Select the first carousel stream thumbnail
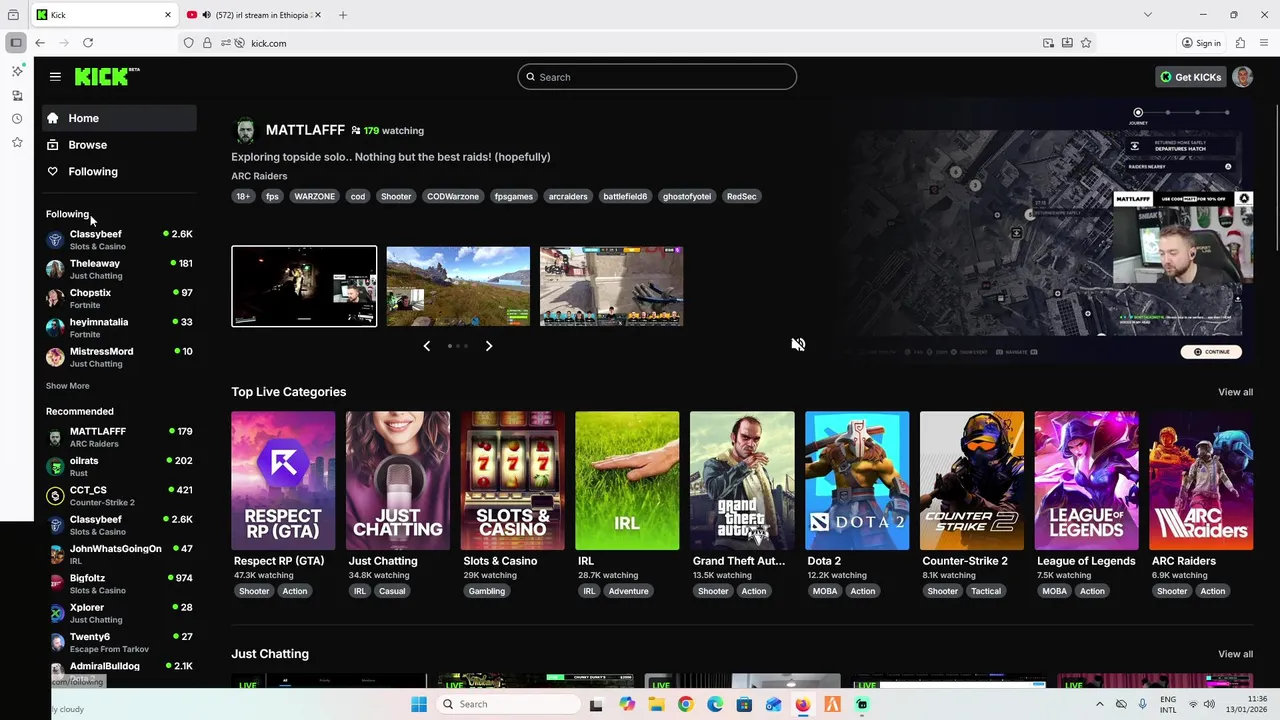The height and width of the screenshot is (720, 1280). [x=304, y=286]
